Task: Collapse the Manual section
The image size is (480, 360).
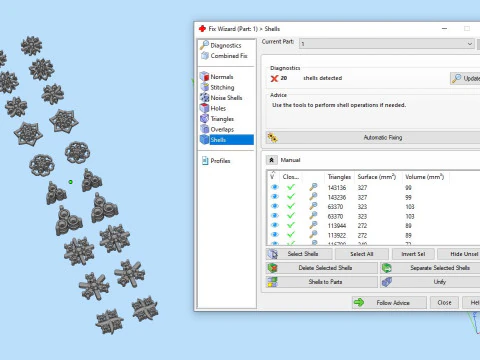Action: coord(271,160)
